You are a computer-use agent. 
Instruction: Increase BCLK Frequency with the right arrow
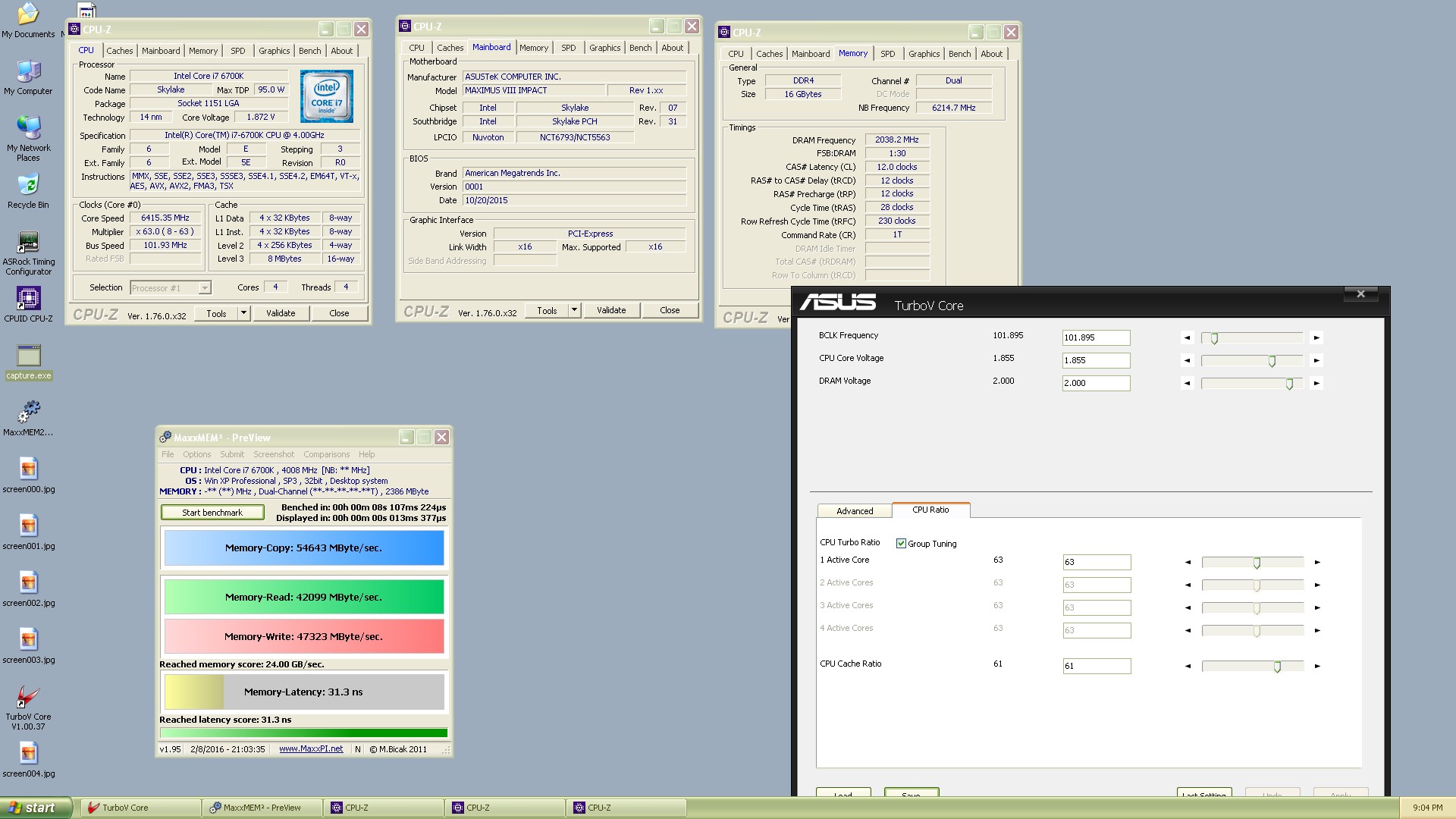tap(1316, 337)
